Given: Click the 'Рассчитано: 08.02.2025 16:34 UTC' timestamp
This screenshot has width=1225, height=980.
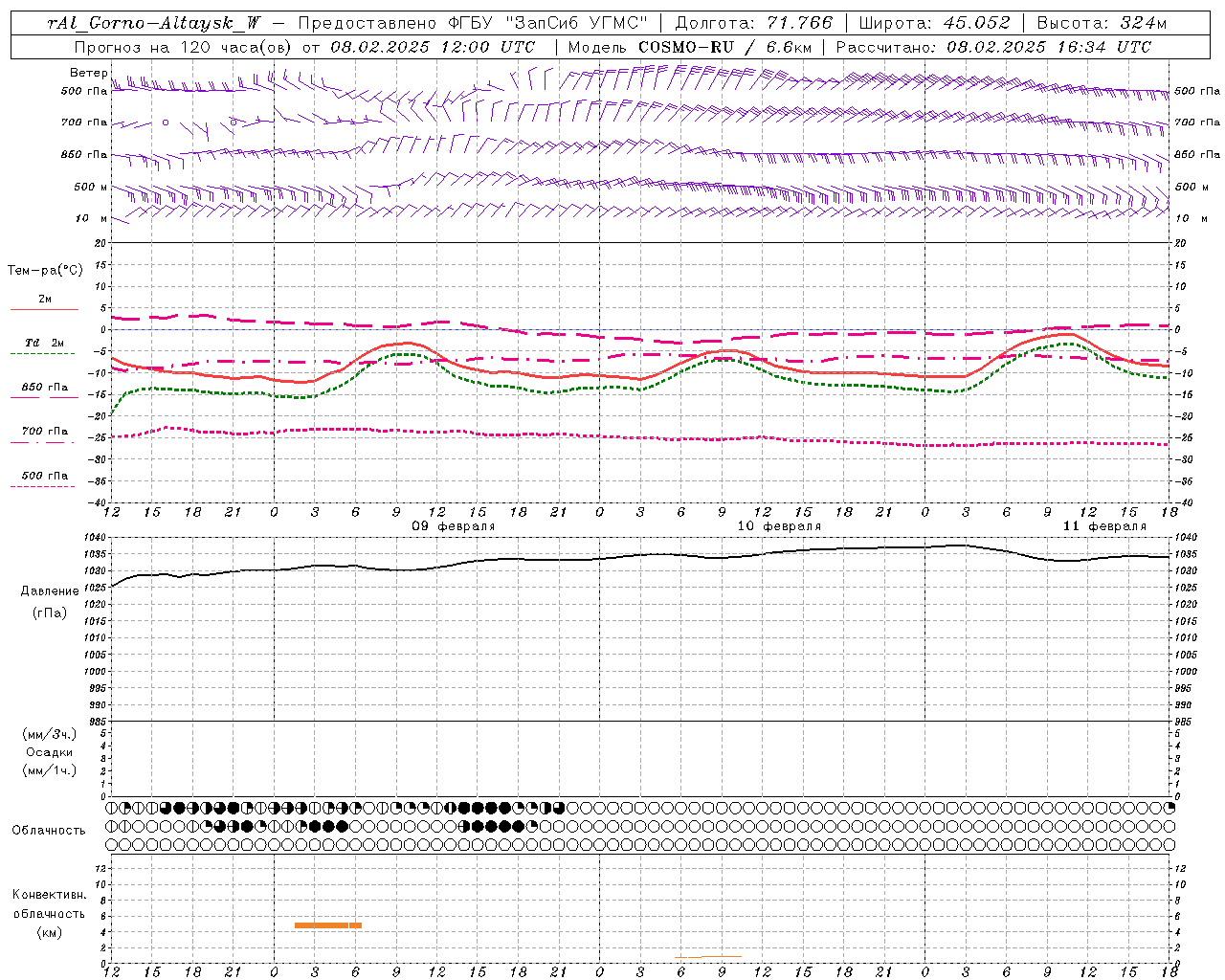Looking at the screenshot, I should [x=993, y=46].
